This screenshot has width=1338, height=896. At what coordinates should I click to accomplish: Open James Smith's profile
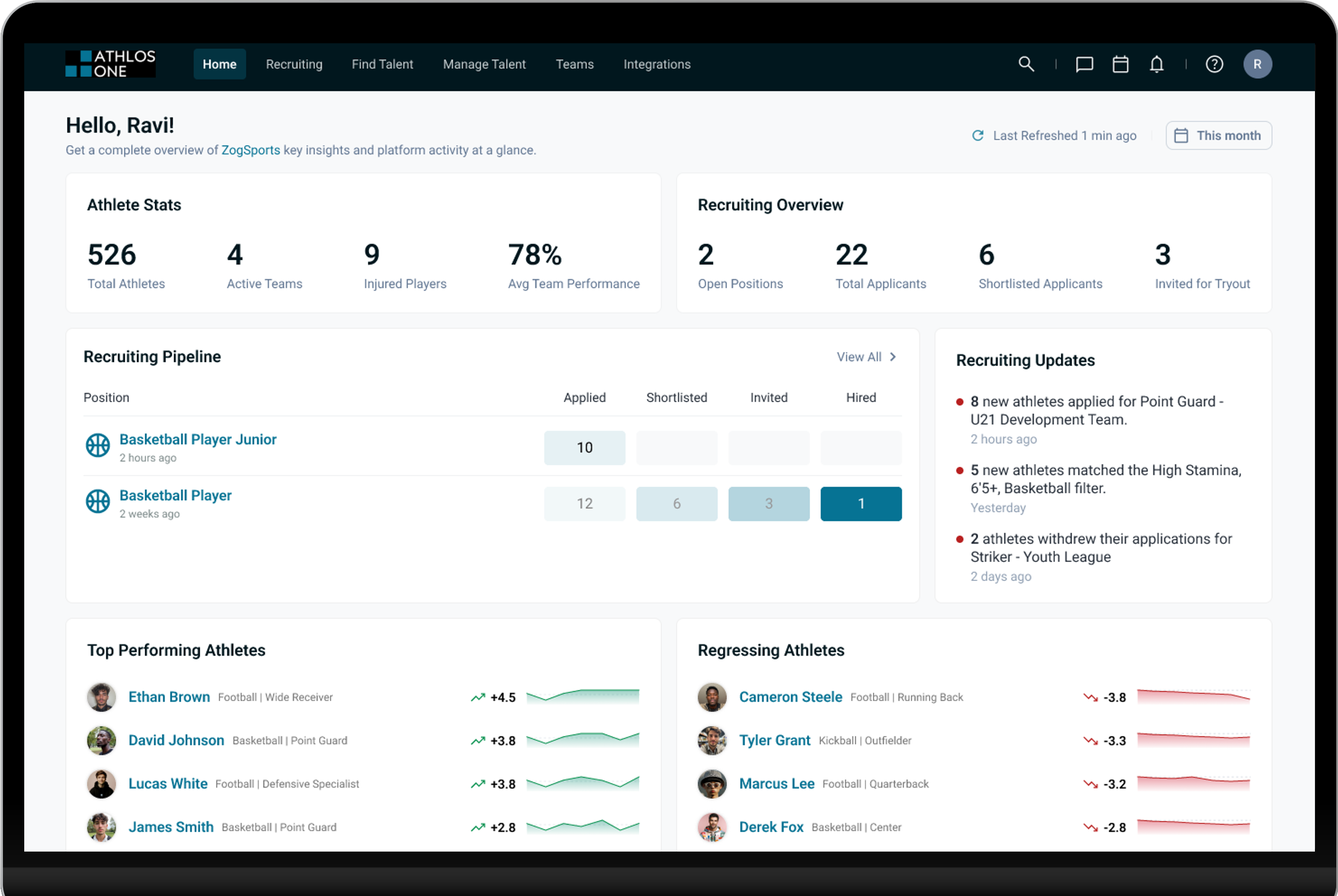point(171,827)
